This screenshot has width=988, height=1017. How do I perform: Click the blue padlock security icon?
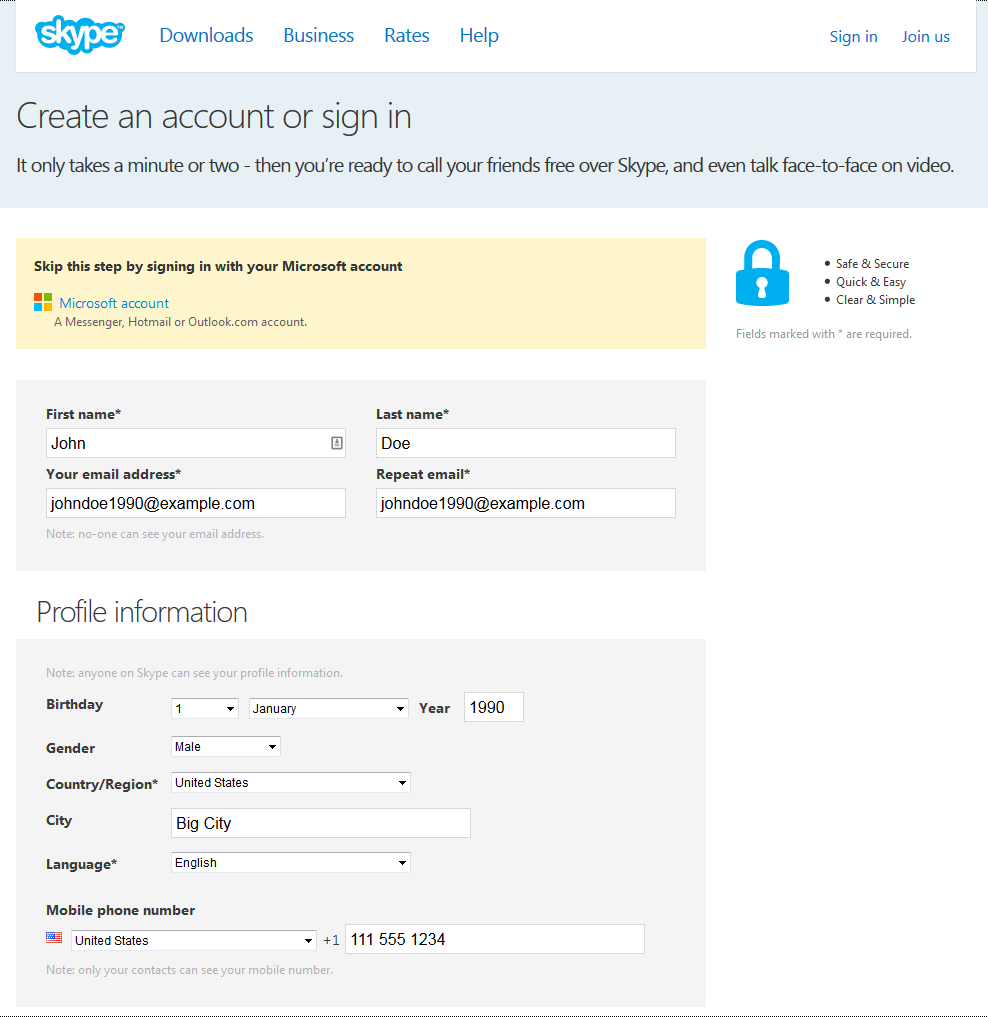point(762,273)
